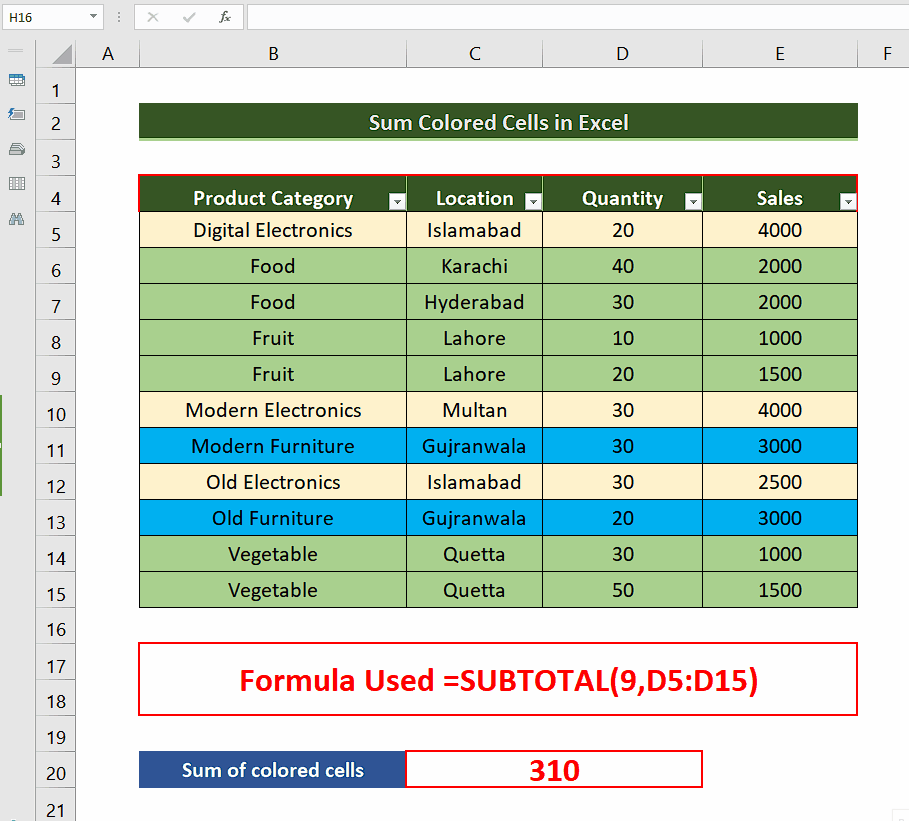Screen dimensions: 909x821
Task: Select the column D header
Action: pos(622,53)
